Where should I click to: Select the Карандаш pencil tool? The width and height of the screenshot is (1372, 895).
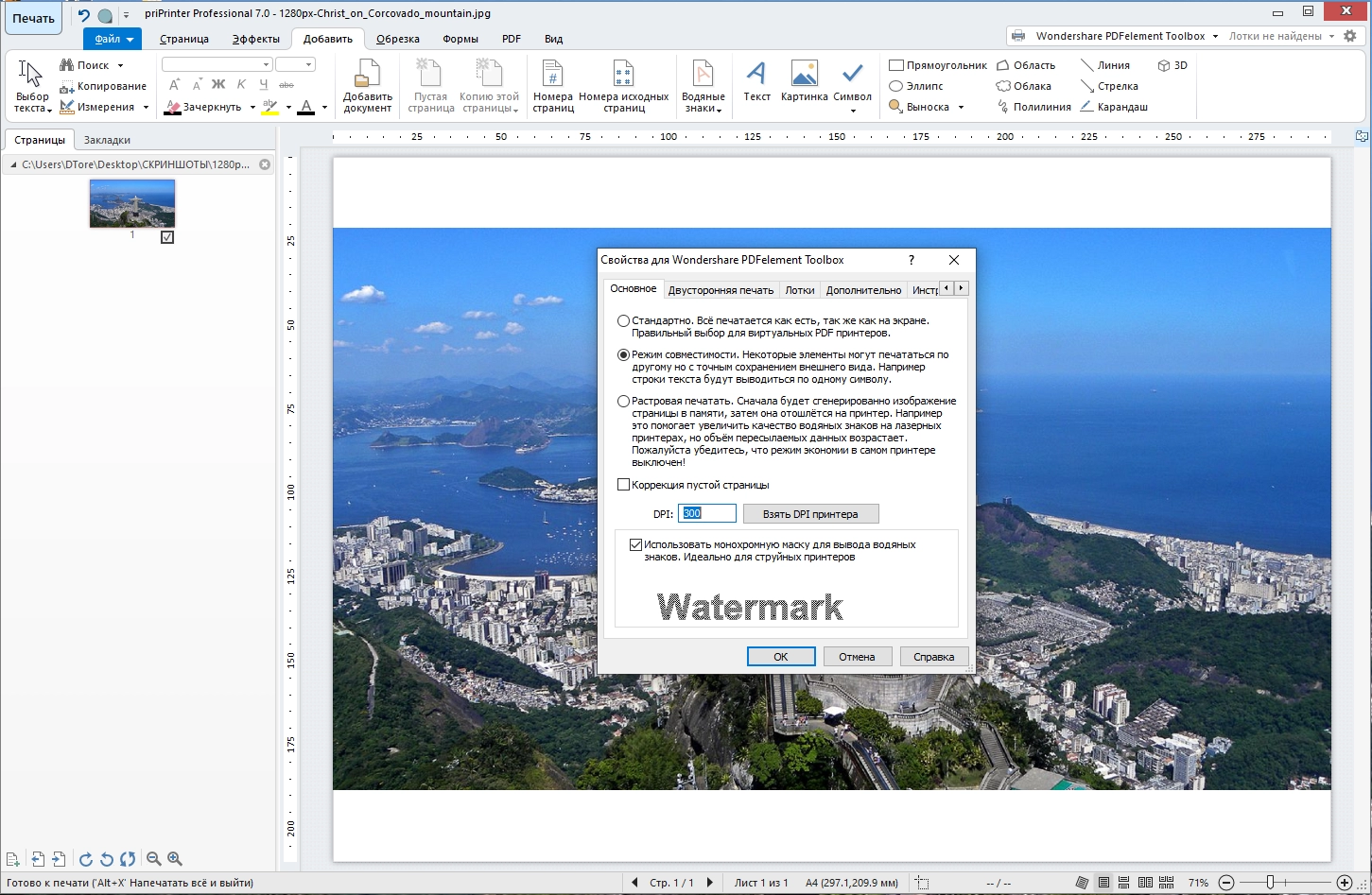click(1114, 107)
